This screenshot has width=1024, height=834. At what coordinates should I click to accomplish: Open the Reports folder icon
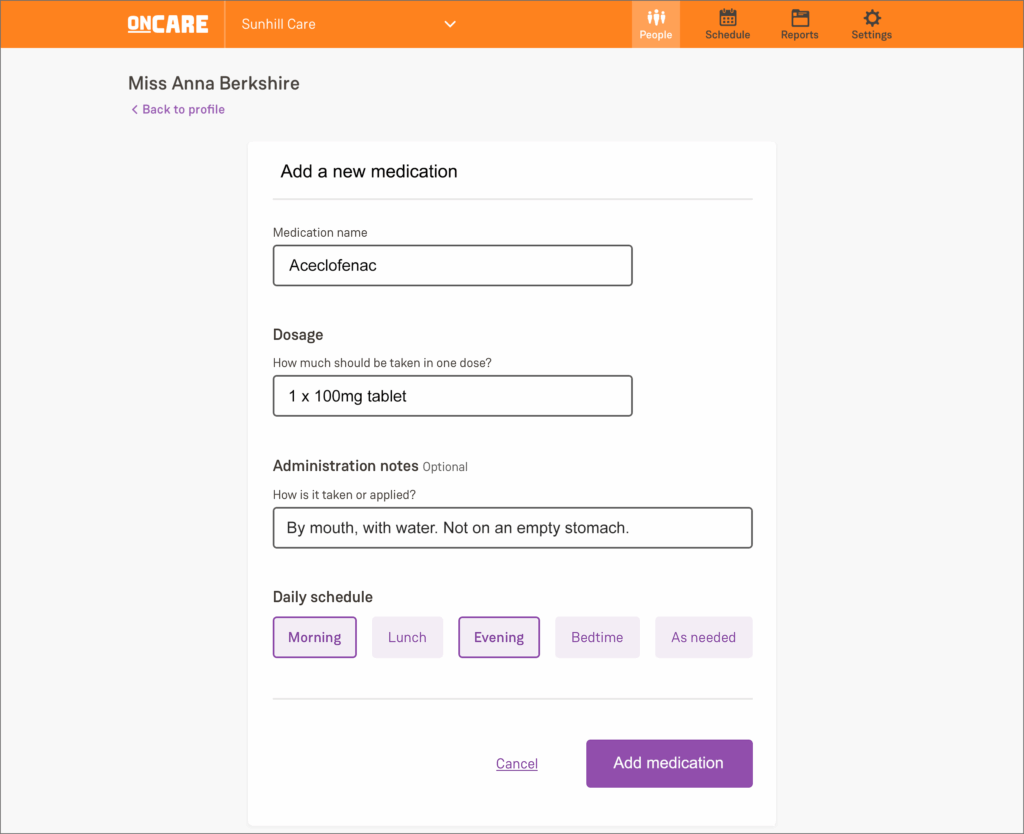coord(799,17)
